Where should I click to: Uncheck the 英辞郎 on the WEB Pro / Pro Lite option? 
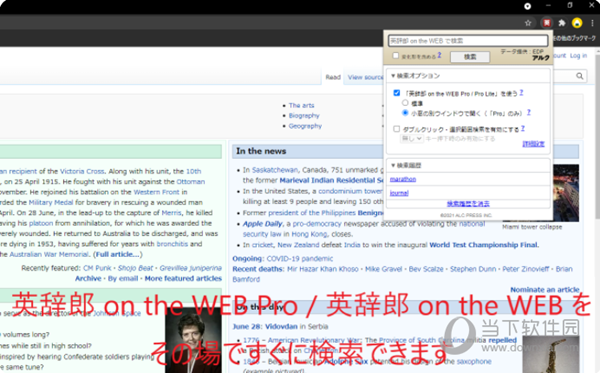point(397,93)
